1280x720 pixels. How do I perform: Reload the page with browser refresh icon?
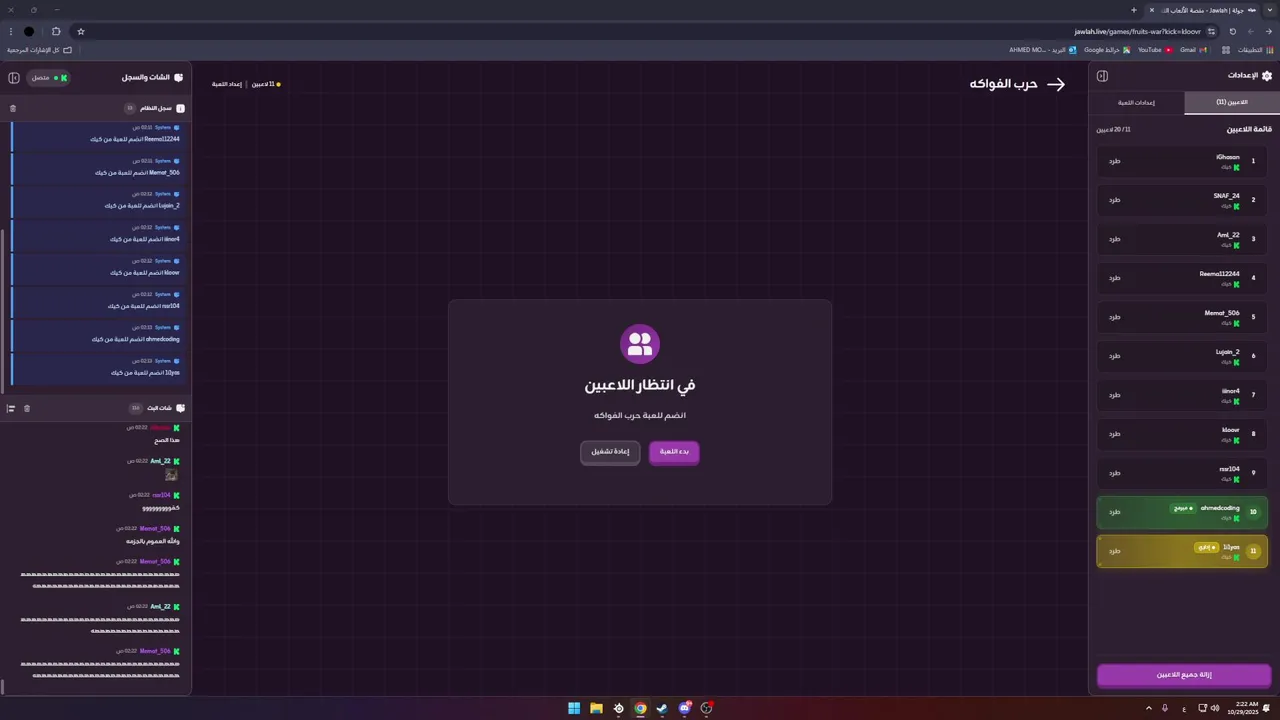(1232, 31)
